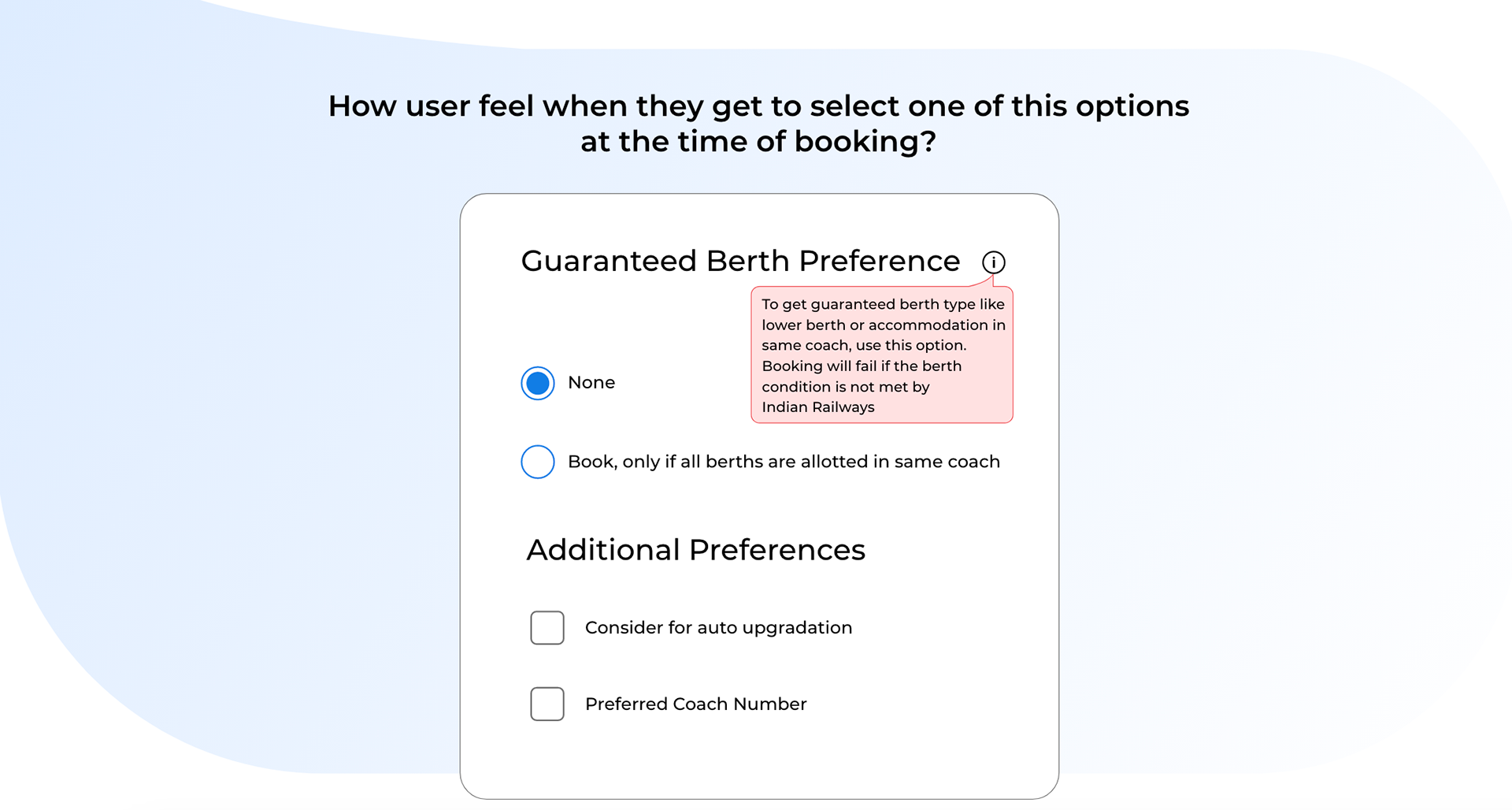1512x810 pixels.
Task: Click the tooltip line 'lower berth or accommodation in'
Action: pos(884,325)
